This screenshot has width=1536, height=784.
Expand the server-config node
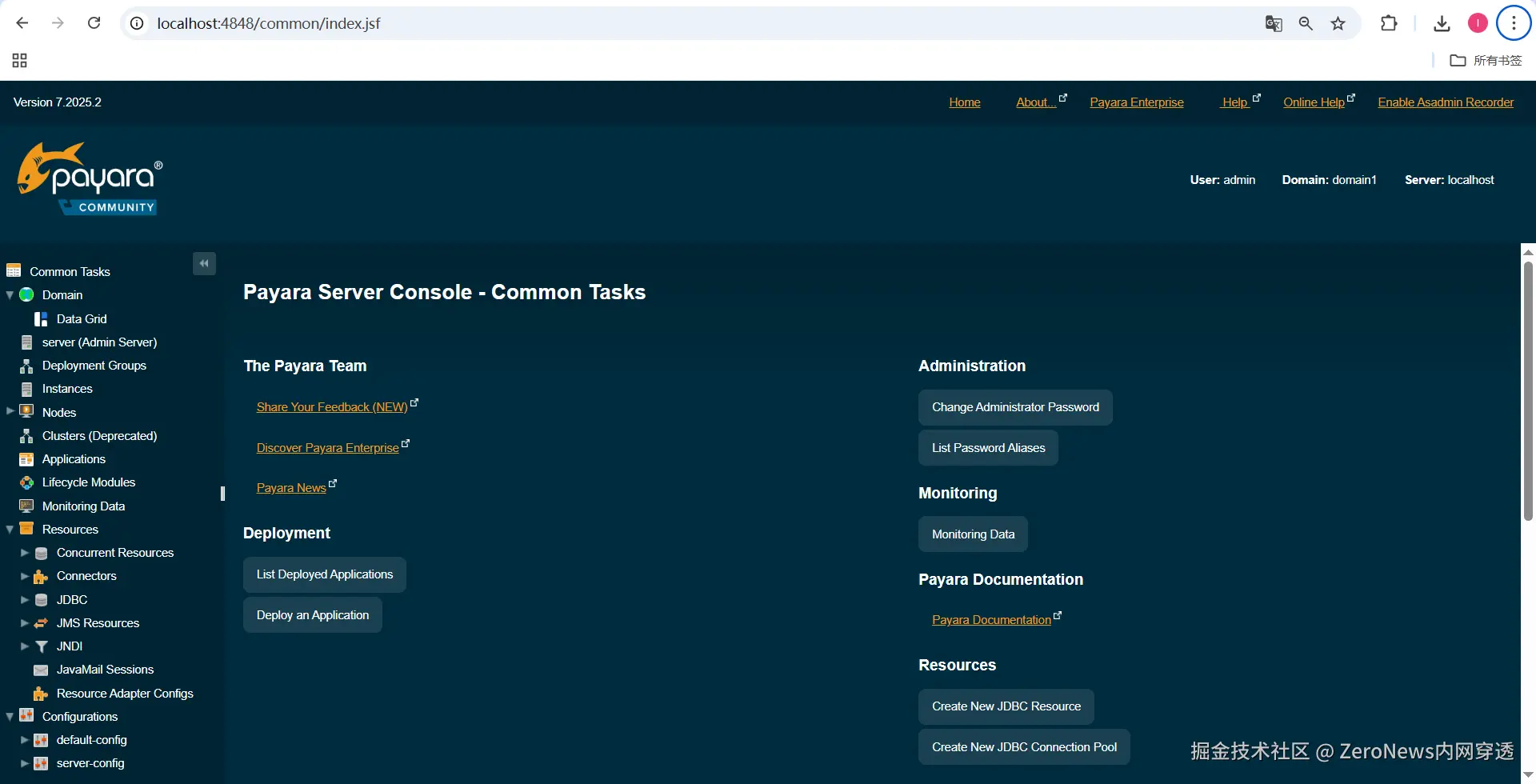pos(24,763)
